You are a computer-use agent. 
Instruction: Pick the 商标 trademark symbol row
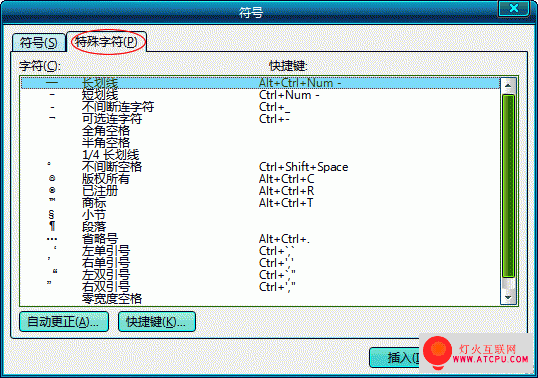point(260,203)
